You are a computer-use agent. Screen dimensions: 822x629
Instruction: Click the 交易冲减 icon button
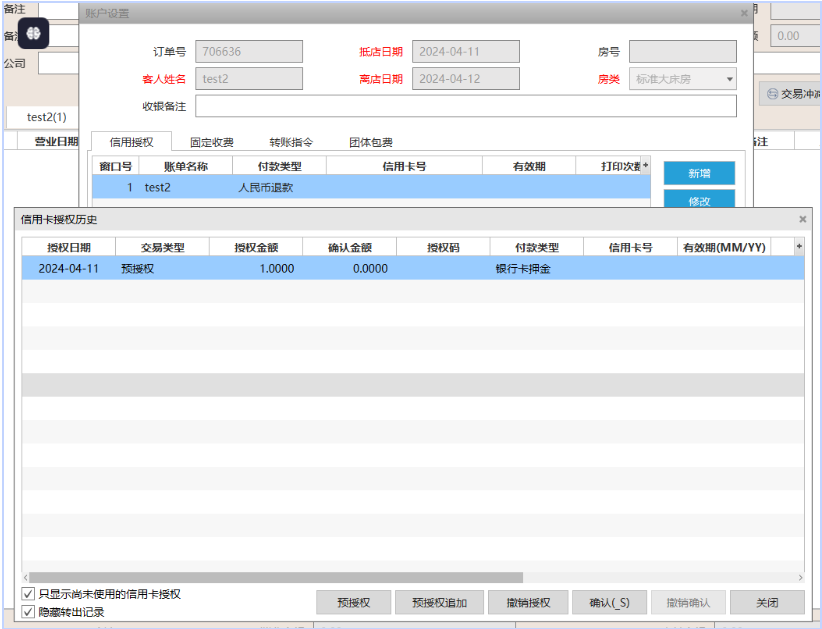point(790,94)
